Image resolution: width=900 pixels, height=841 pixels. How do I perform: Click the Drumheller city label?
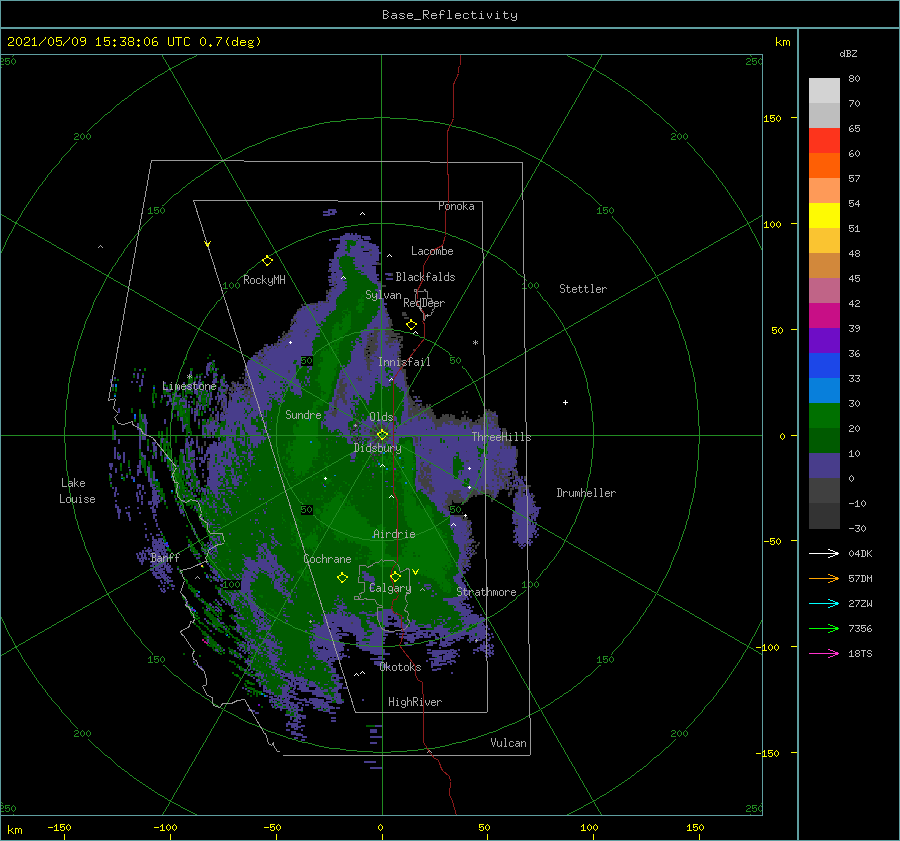pos(586,493)
